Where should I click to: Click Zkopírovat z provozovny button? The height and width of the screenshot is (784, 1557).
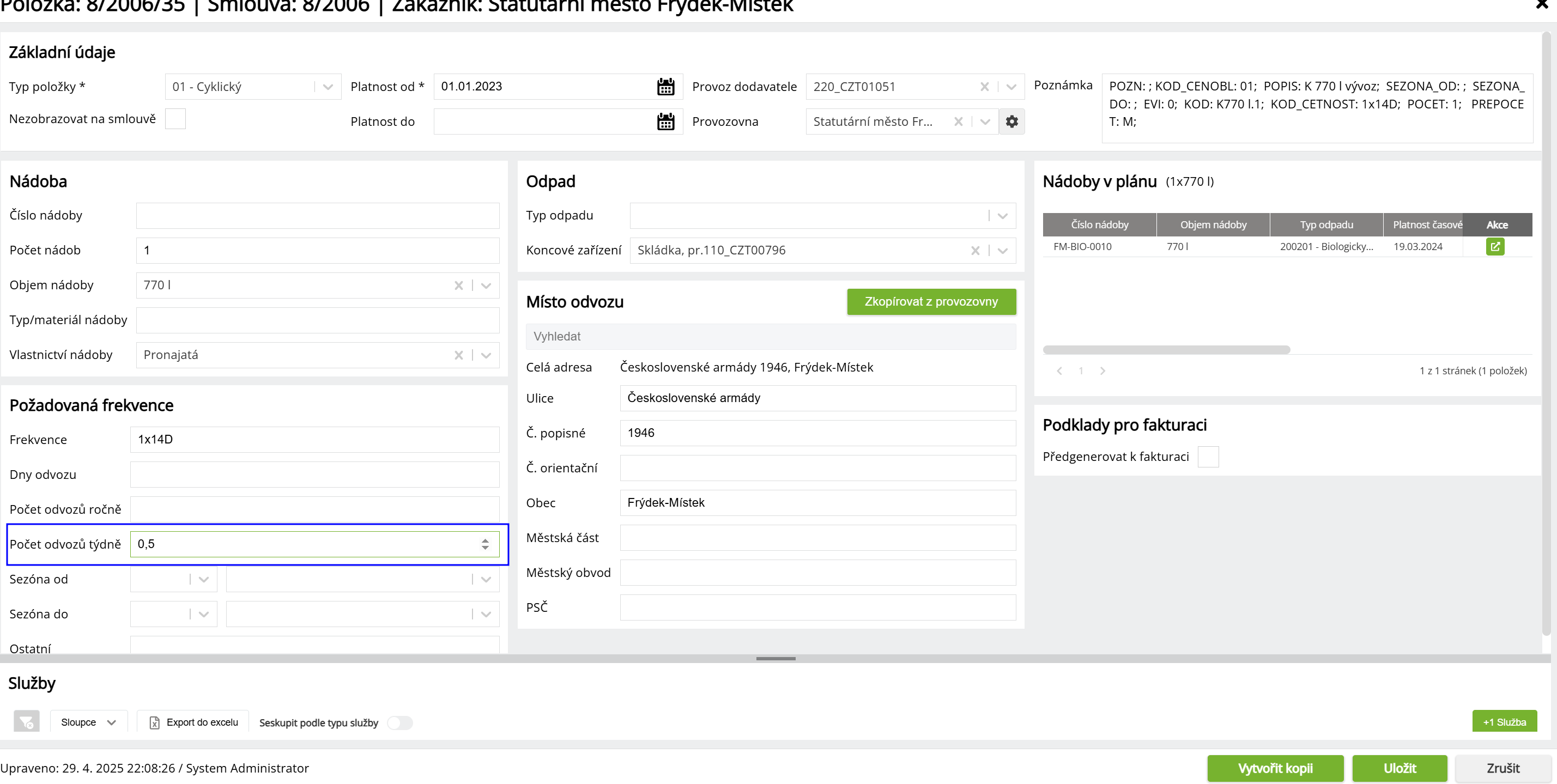point(931,302)
